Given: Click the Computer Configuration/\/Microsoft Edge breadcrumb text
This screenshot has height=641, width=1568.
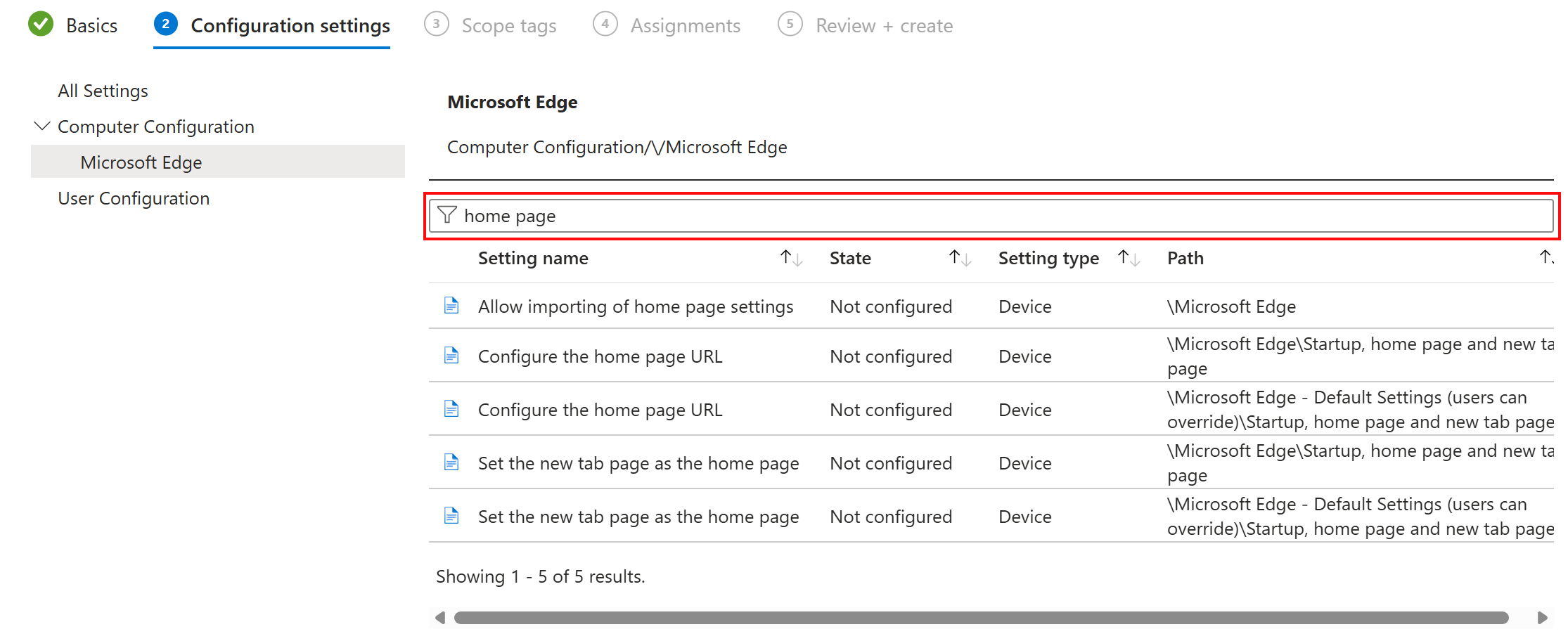Looking at the screenshot, I should point(617,147).
